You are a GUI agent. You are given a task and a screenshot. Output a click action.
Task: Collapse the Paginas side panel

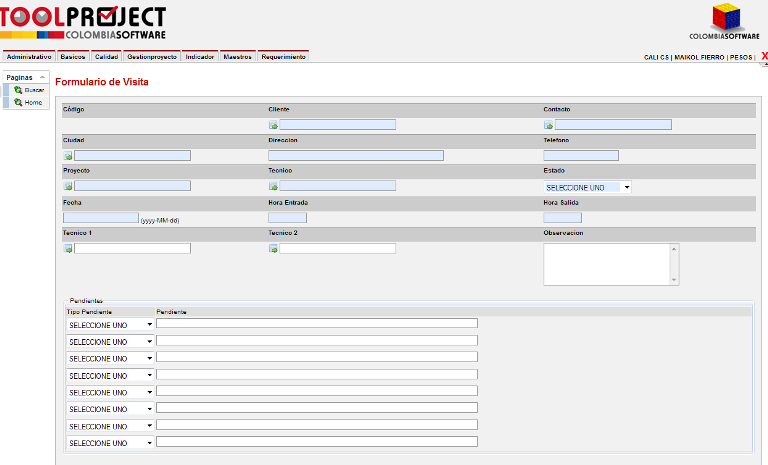[x=43, y=77]
